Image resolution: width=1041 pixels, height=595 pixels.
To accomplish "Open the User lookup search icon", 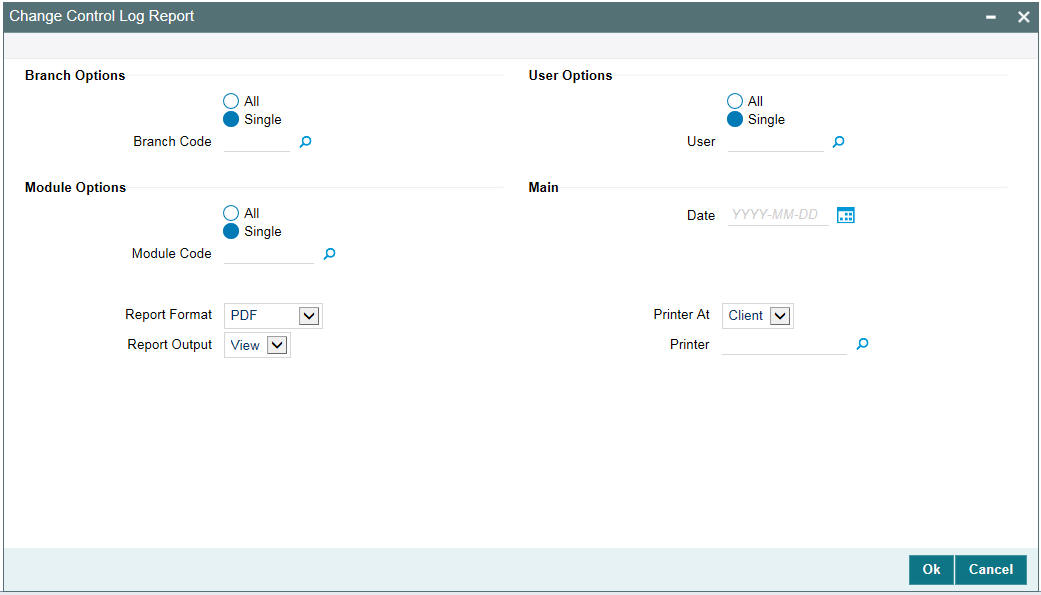I will click(839, 141).
